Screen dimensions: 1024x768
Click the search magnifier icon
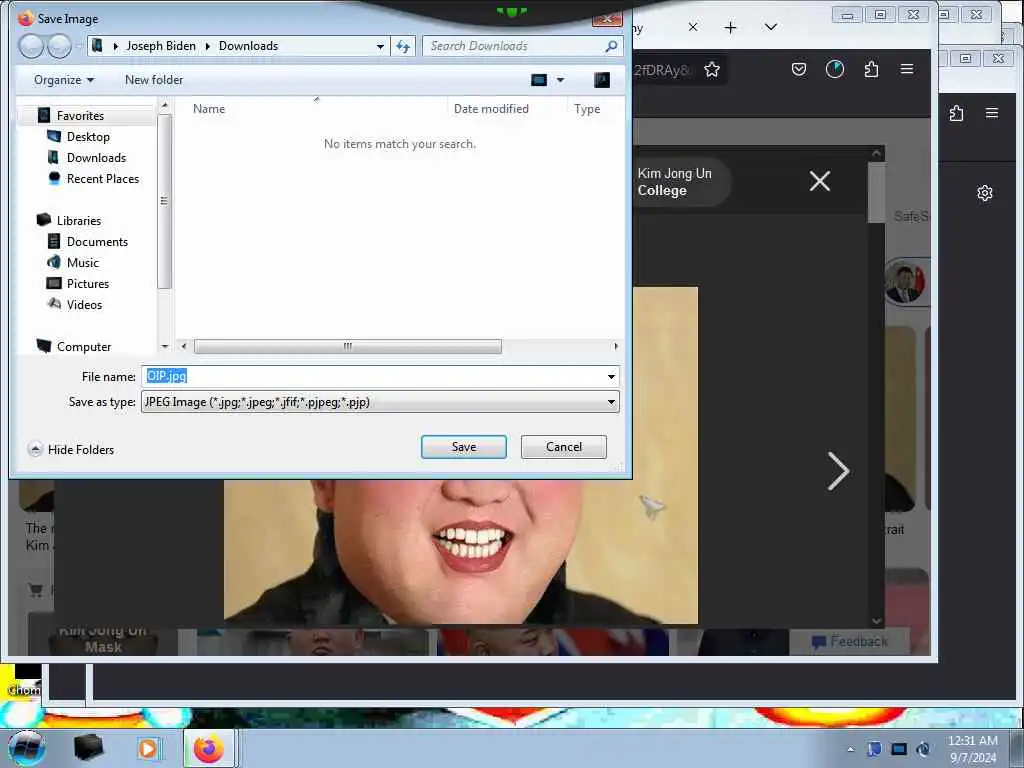click(x=611, y=46)
